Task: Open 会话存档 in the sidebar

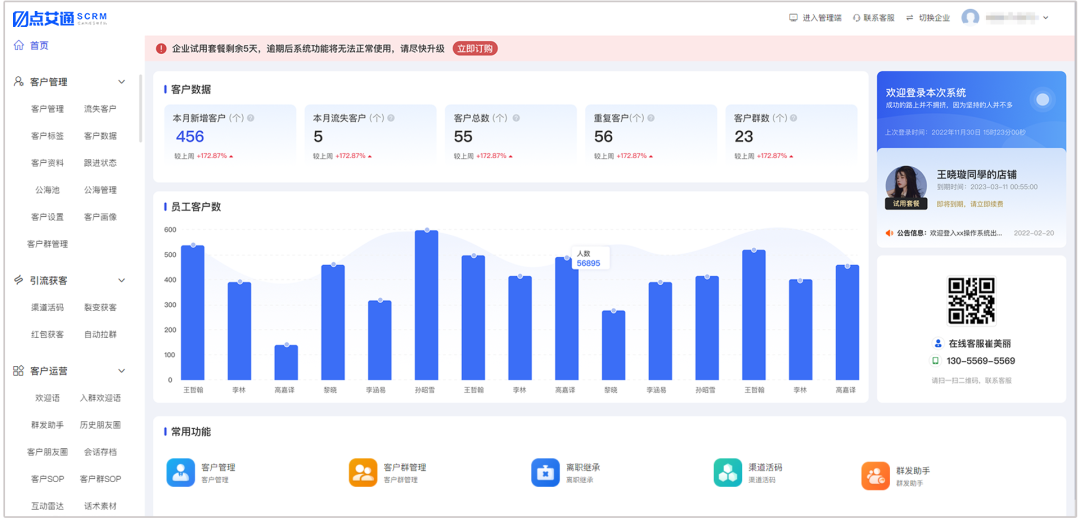Action: (x=101, y=452)
